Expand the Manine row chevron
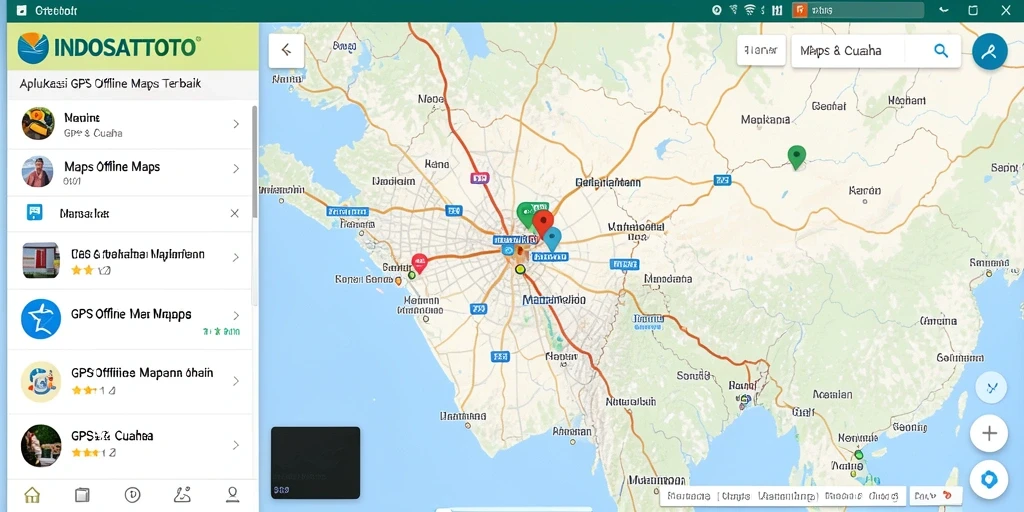This screenshot has width=1024, height=512. (236, 124)
